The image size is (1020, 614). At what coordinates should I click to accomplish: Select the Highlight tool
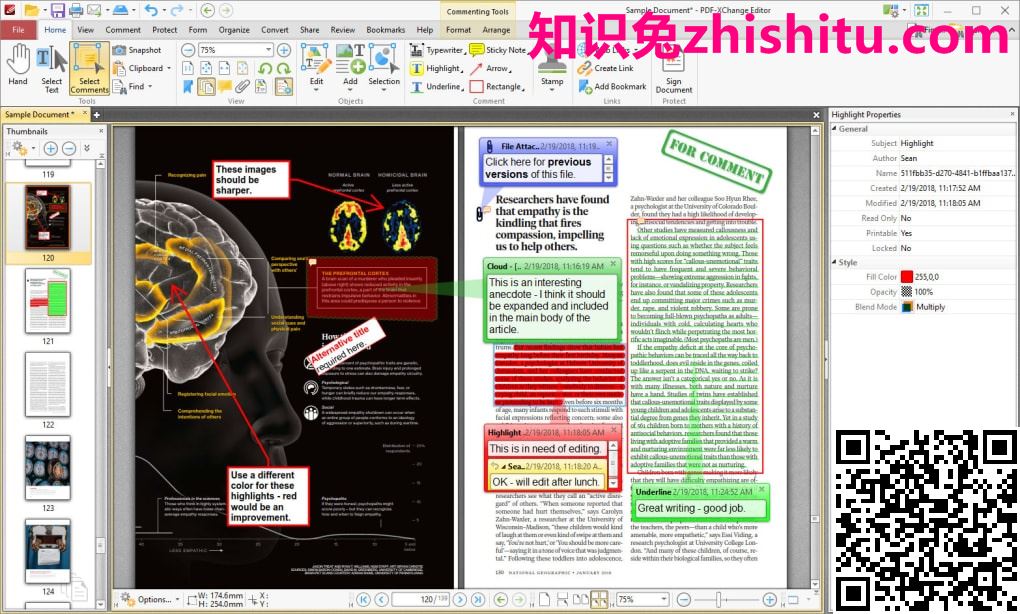click(x=436, y=68)
